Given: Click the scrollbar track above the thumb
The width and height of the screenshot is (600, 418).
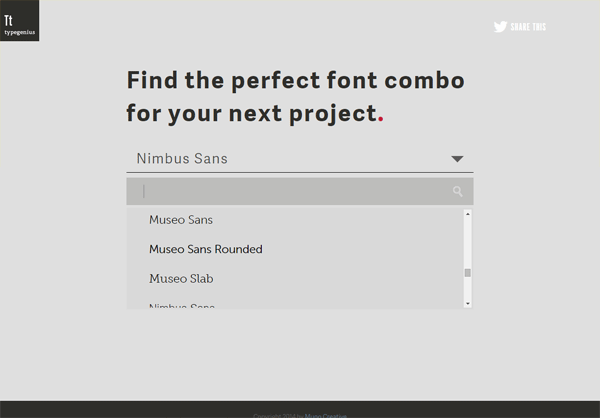Looking at the screenshot, I should [467, 240].
